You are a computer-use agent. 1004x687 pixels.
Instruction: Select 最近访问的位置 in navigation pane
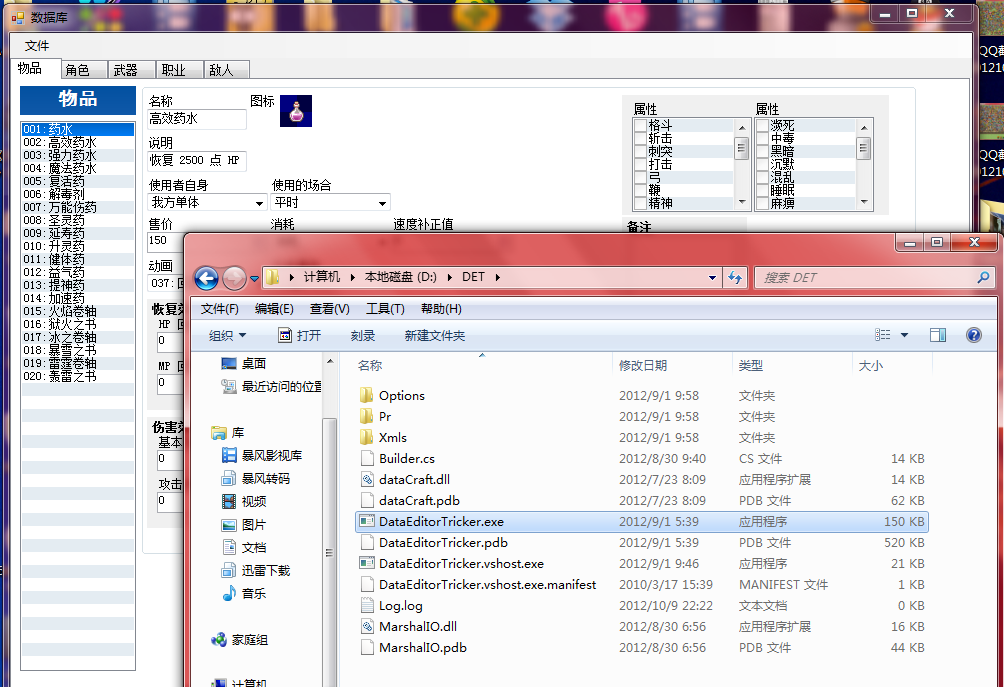click(x=271, y=387)
